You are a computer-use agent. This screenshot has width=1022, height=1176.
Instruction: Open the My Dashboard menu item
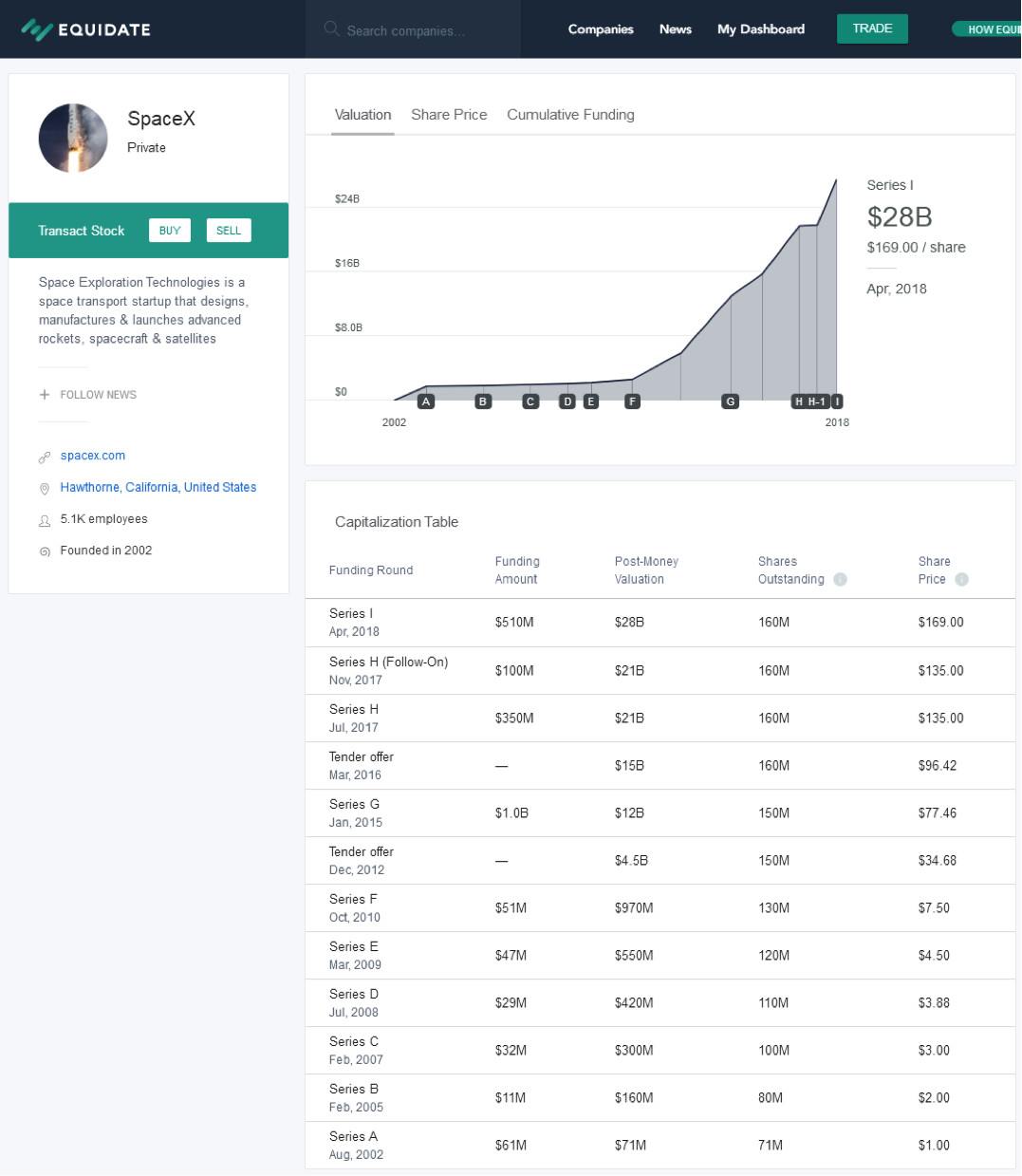(761, 29)
